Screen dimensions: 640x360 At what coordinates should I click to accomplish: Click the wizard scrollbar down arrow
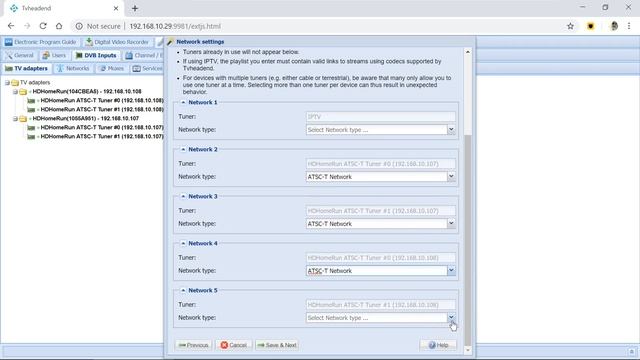pyautogui.click(x=468, y=350)
